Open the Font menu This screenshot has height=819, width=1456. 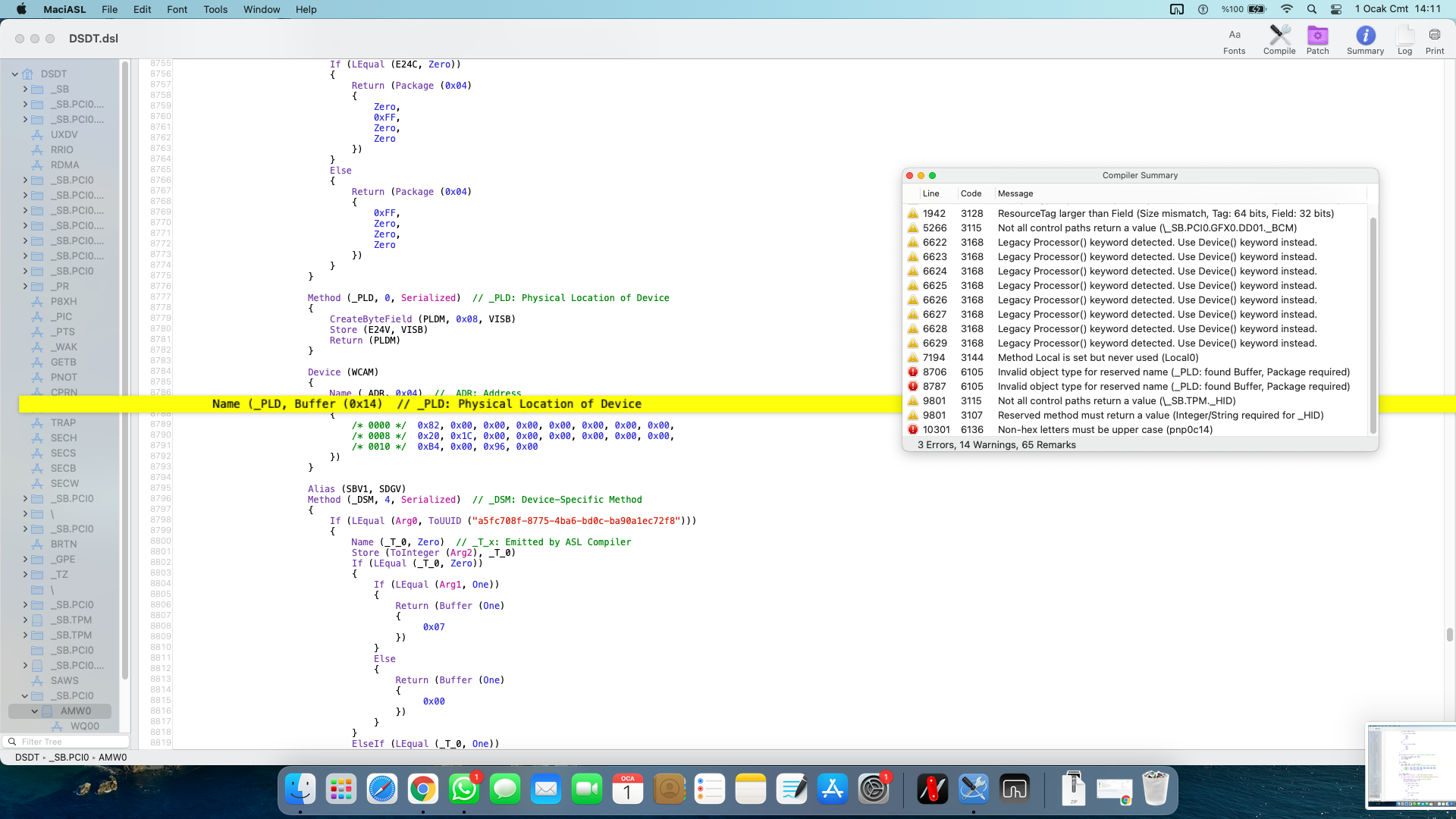click(177, 9)
